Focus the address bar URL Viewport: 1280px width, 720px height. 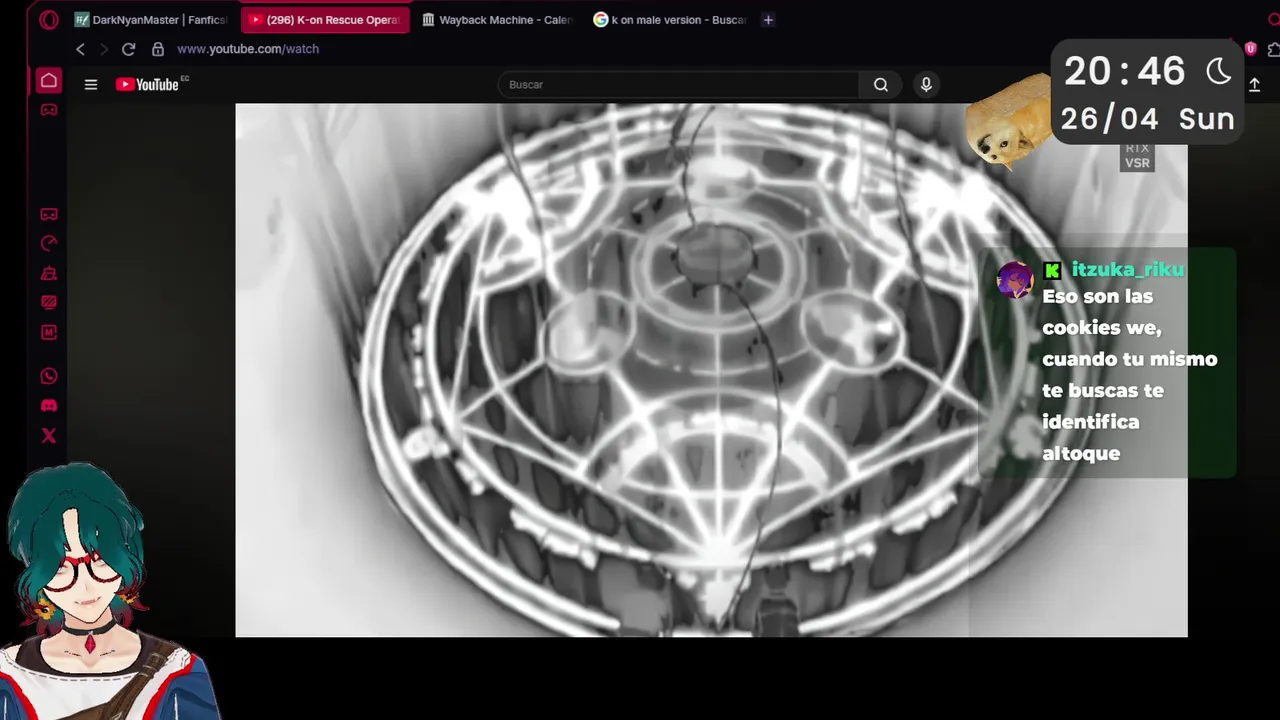(248, 49)
